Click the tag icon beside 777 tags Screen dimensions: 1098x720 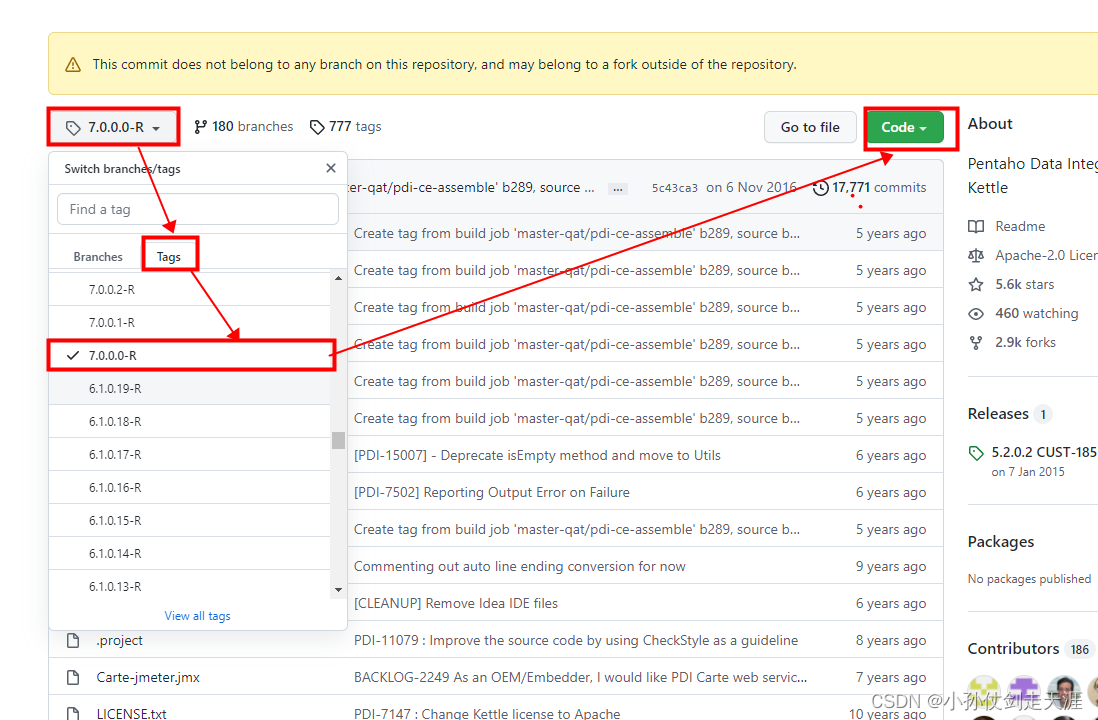tap(317, 127)
